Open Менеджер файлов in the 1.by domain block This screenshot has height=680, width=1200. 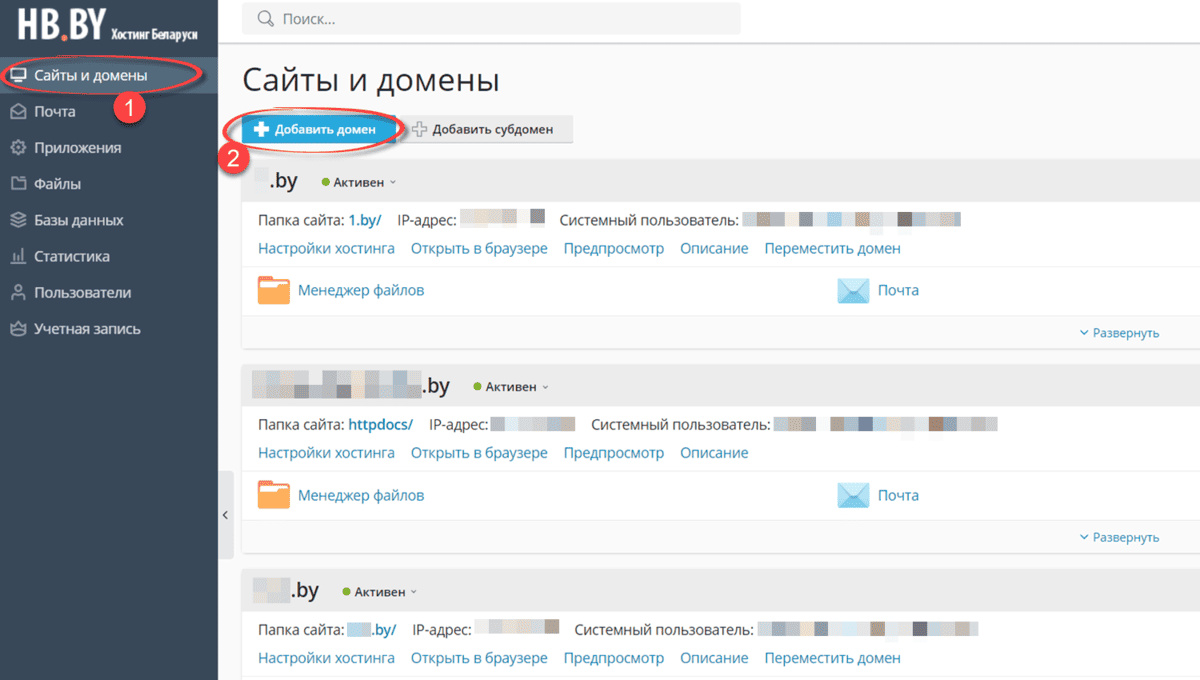(361, 290)
